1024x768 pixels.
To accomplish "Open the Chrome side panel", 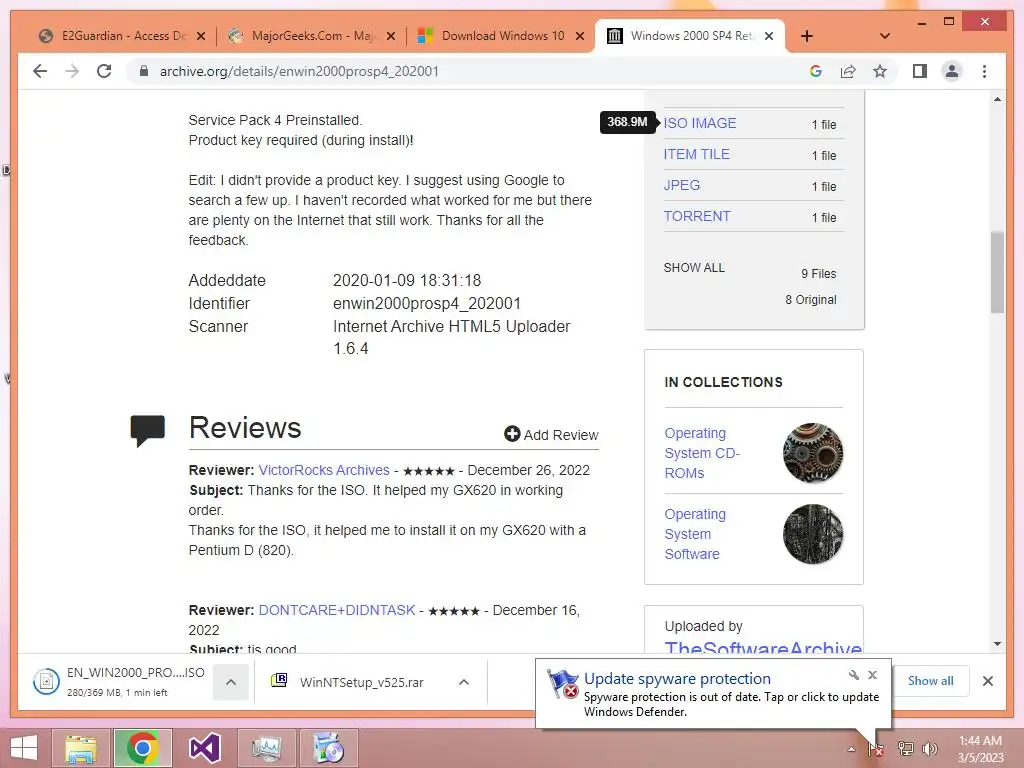I will pyautogui.click(x=920, y=71).
